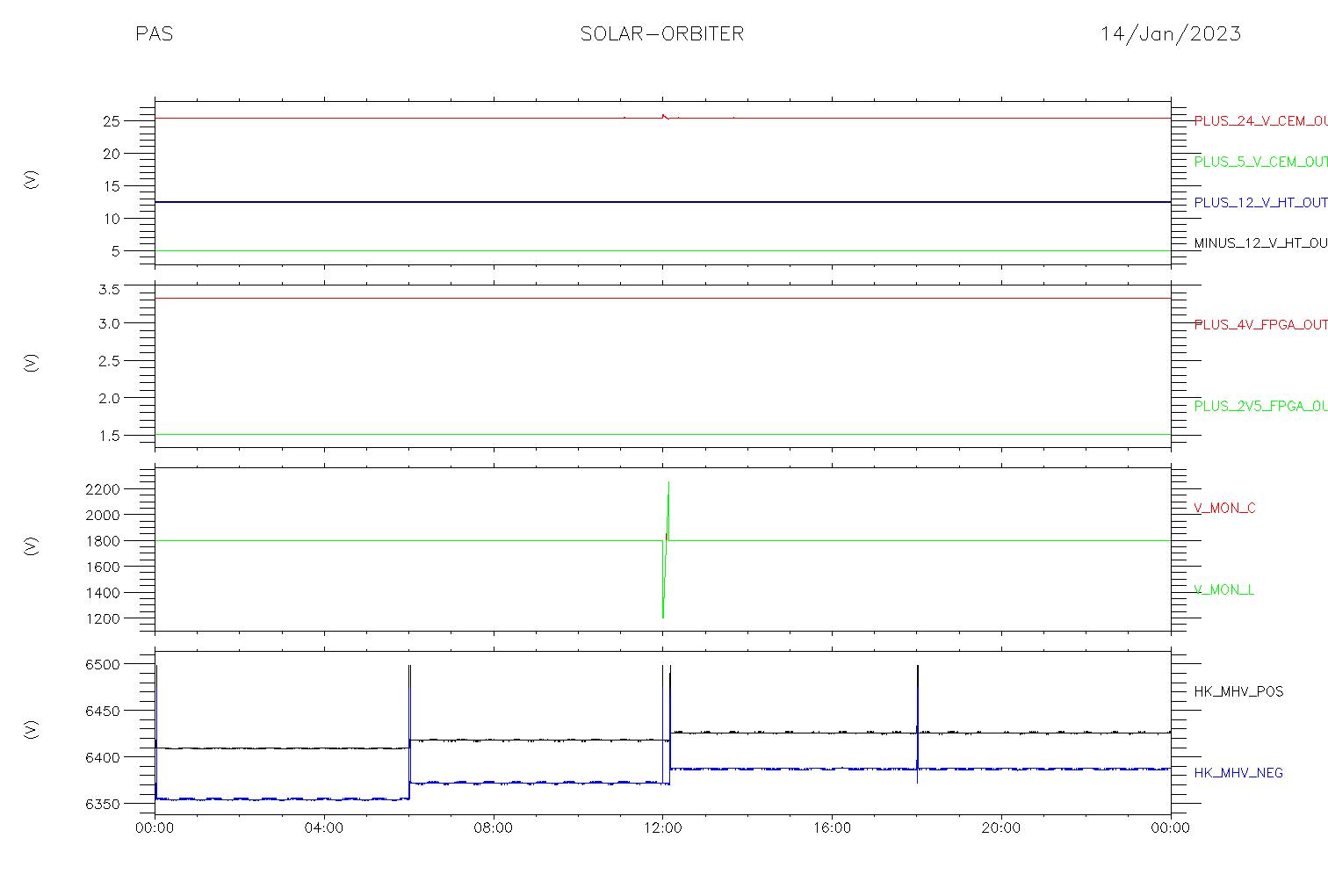Click the 12:00 time axis label

pyautogui.click(x=662, y=827)
